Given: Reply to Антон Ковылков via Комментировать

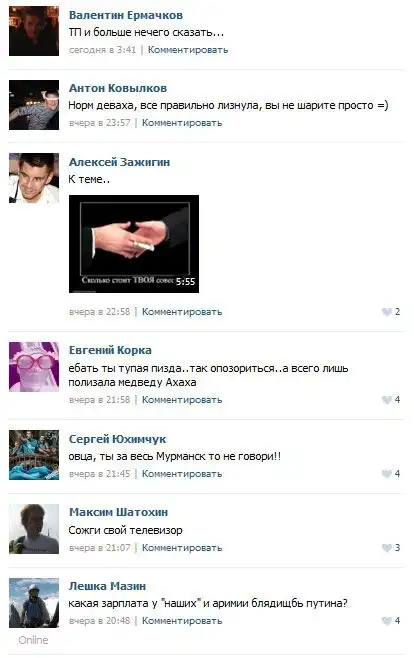Looking at the screenshot, I should coord(182,123).
